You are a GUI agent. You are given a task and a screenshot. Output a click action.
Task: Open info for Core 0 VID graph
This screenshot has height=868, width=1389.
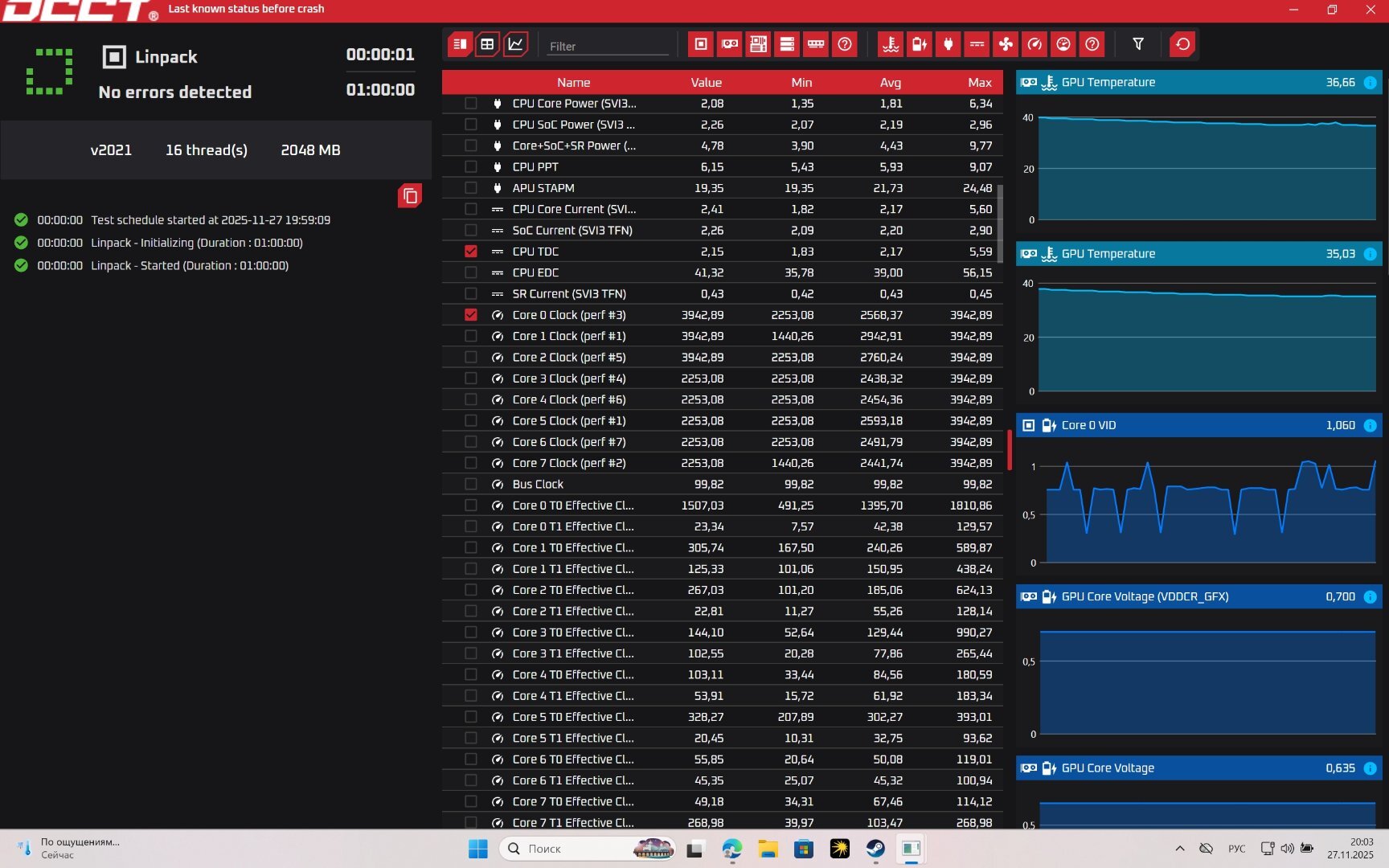point(1371,425)
